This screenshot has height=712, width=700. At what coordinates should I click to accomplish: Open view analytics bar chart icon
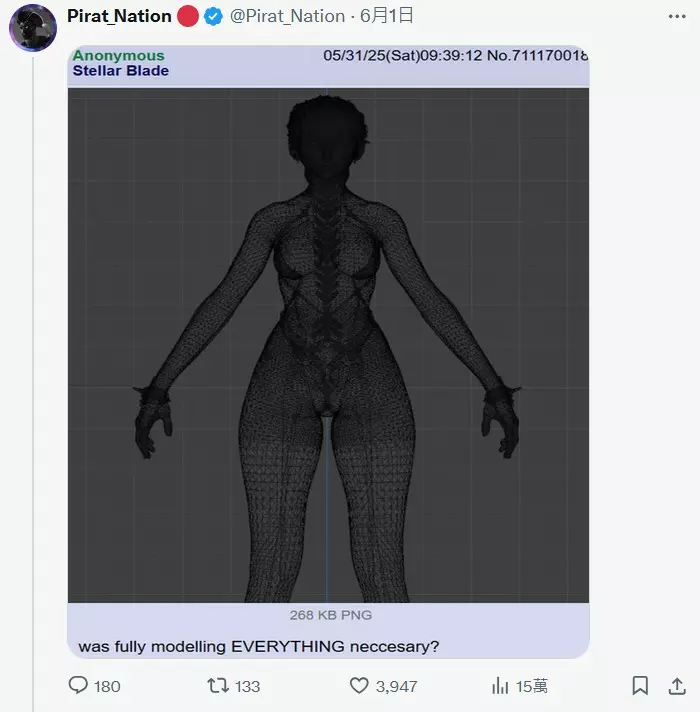[500, 685]
